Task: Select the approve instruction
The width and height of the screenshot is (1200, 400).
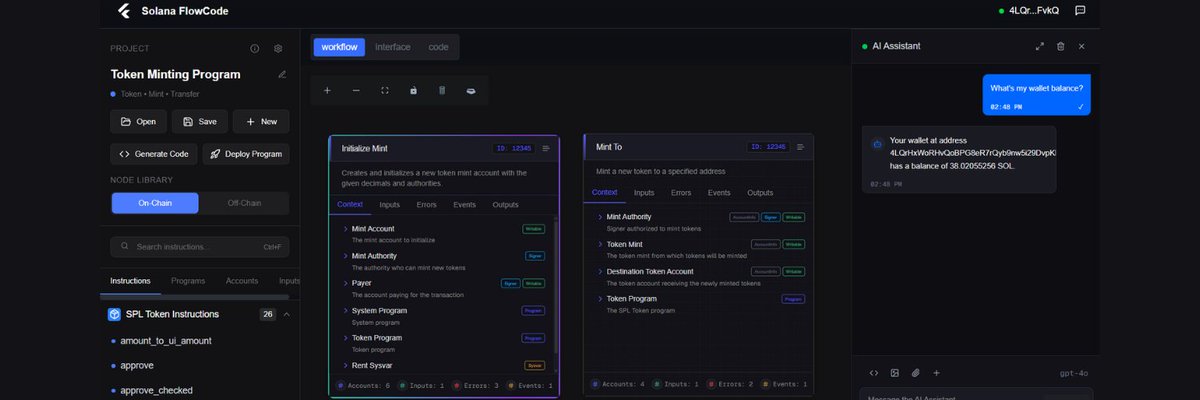Action: tap(136, 365)
